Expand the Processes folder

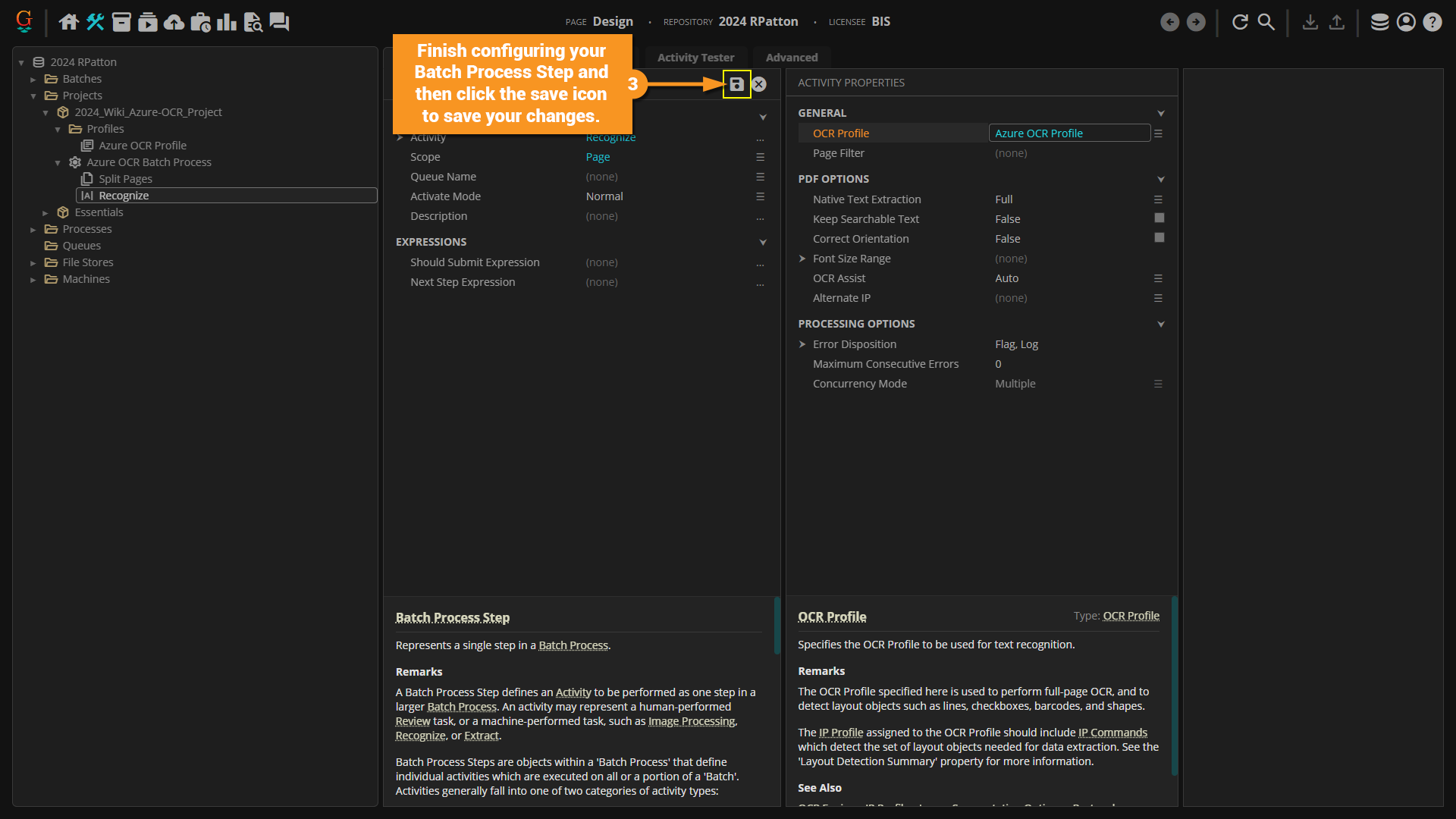point(33,230)
